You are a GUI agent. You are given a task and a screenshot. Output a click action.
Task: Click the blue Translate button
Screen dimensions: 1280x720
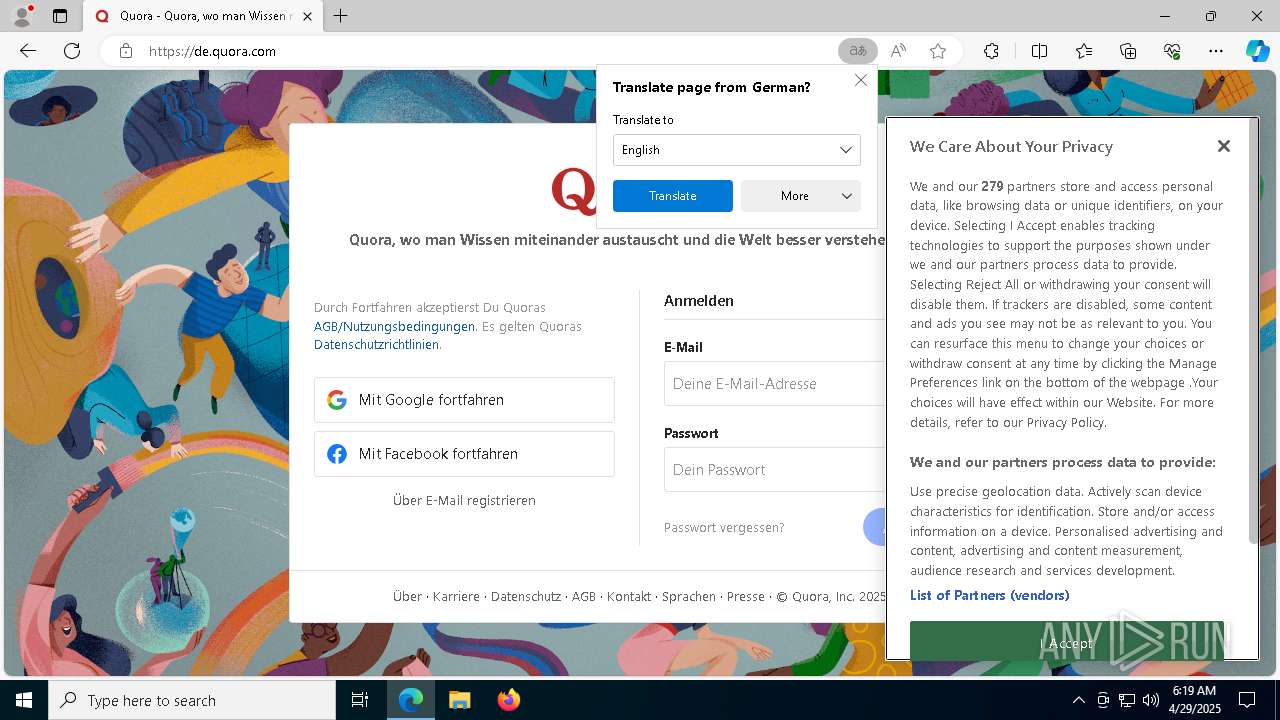point(672,196)
